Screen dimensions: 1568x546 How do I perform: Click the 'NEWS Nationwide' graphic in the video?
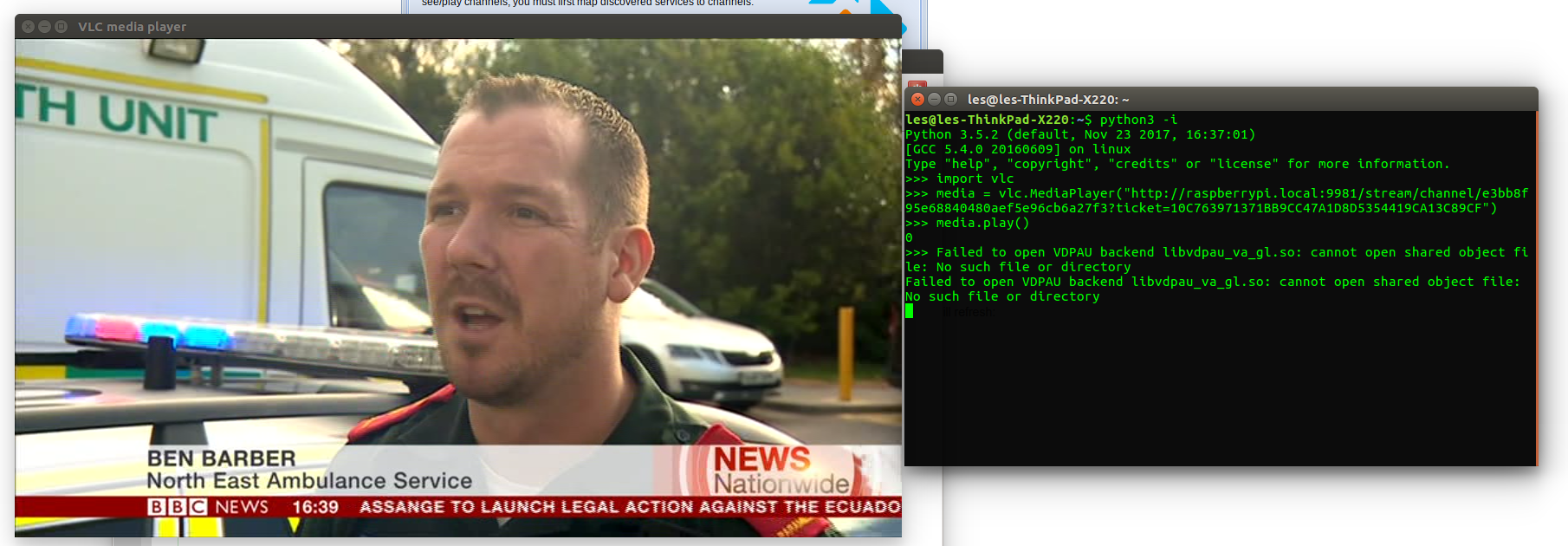(781, 471)
